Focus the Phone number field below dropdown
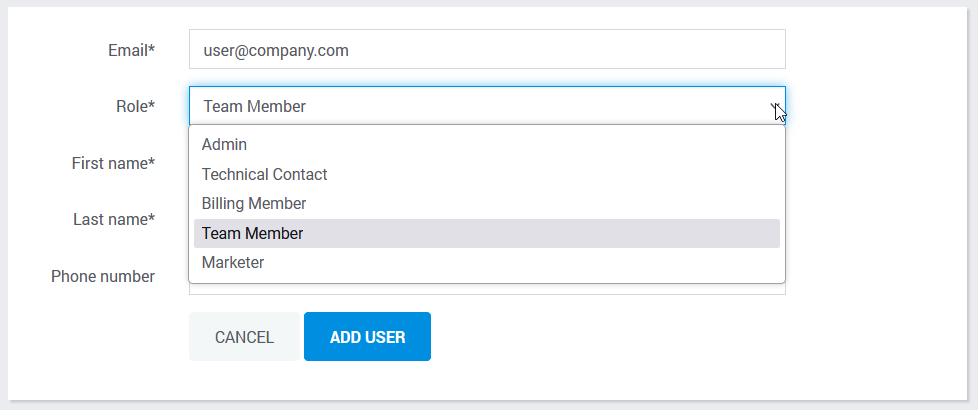 pyautogui.click(x=487, y=290)
